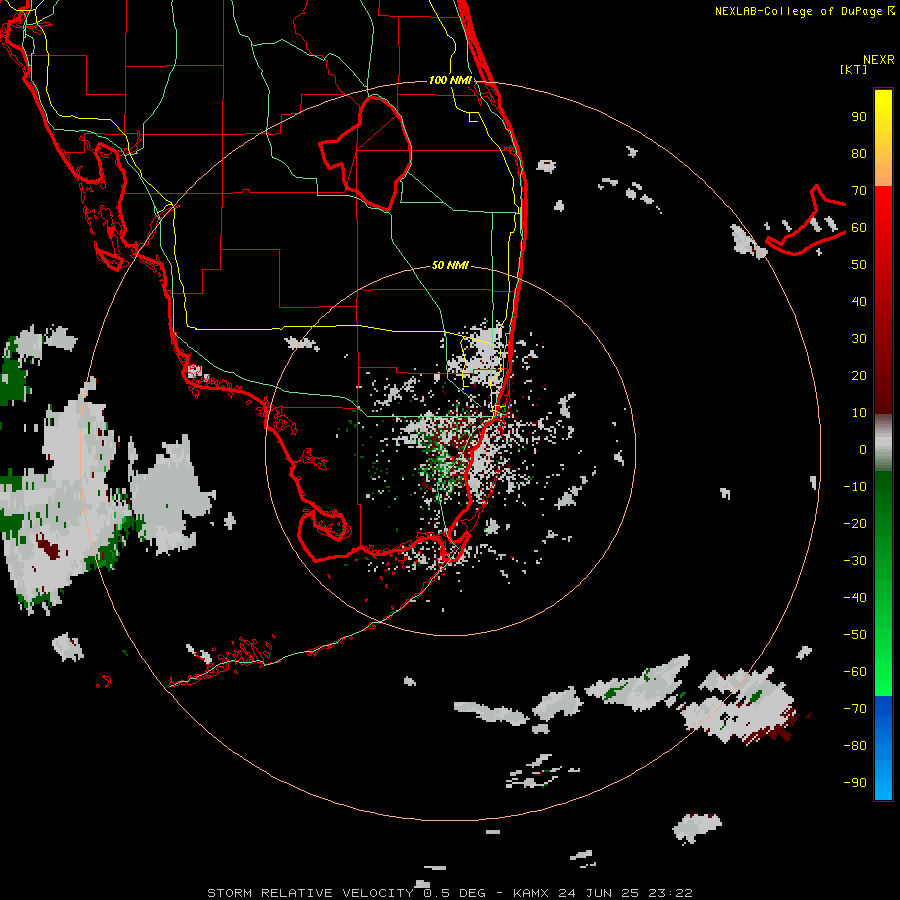Click the -70 value on the velocity scale

click(855, 709)
